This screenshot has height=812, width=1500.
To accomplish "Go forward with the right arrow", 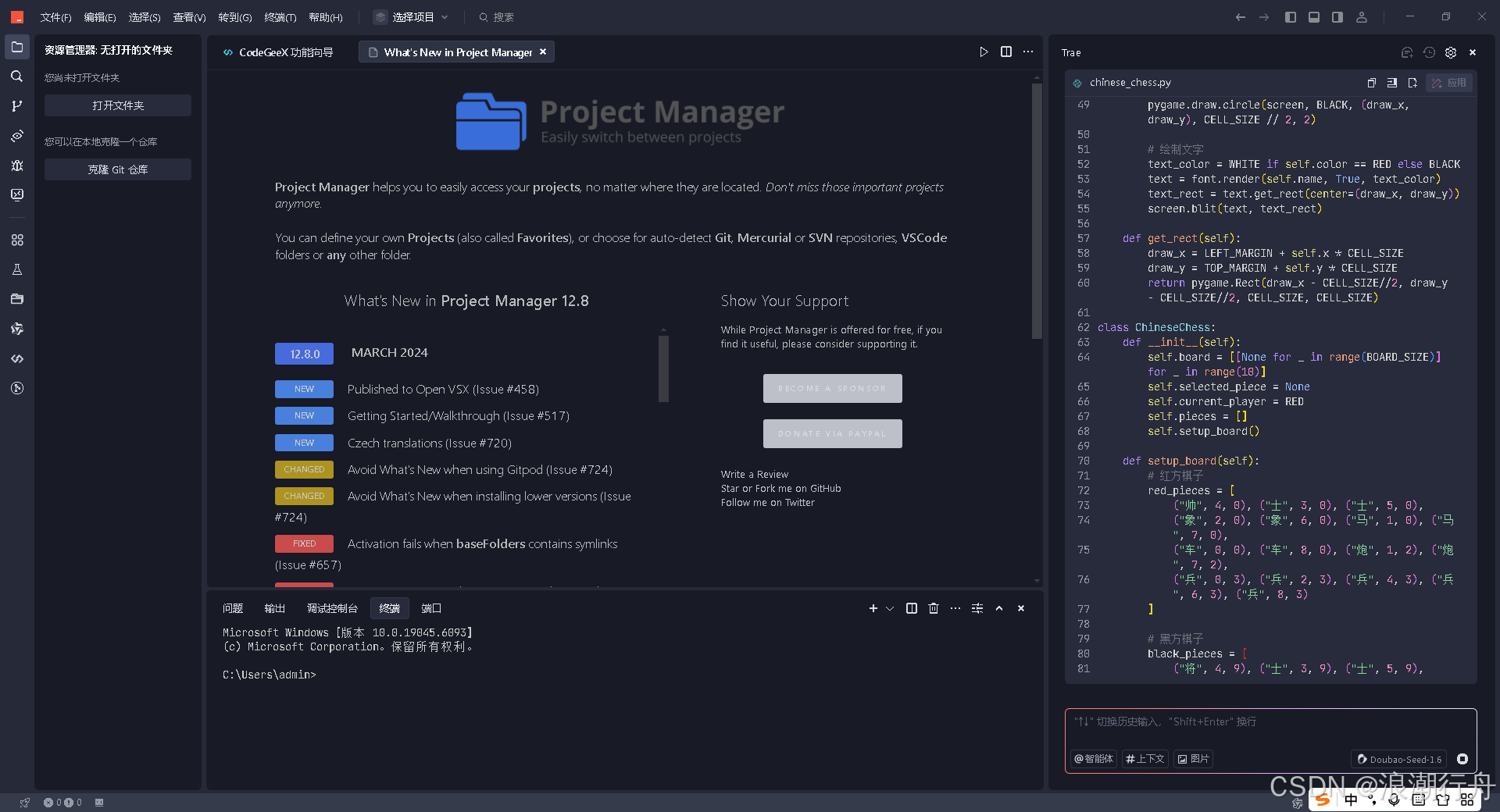I will [1264, 17].
